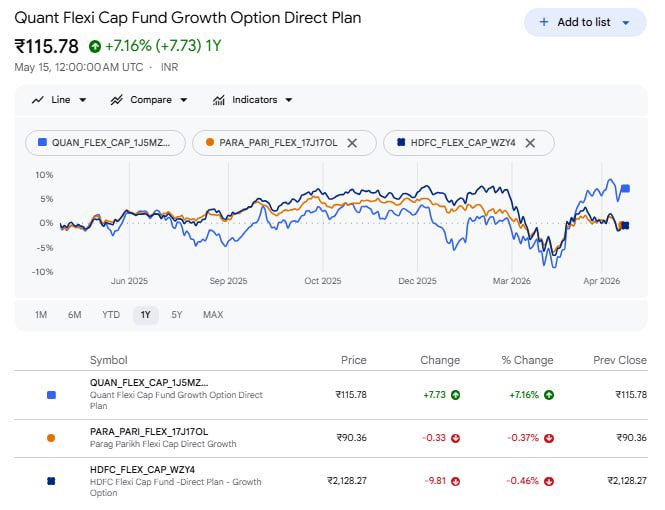Open the Add to list dropdown arrow
This screenshot has width=665, height=510.
click(626, 23)
